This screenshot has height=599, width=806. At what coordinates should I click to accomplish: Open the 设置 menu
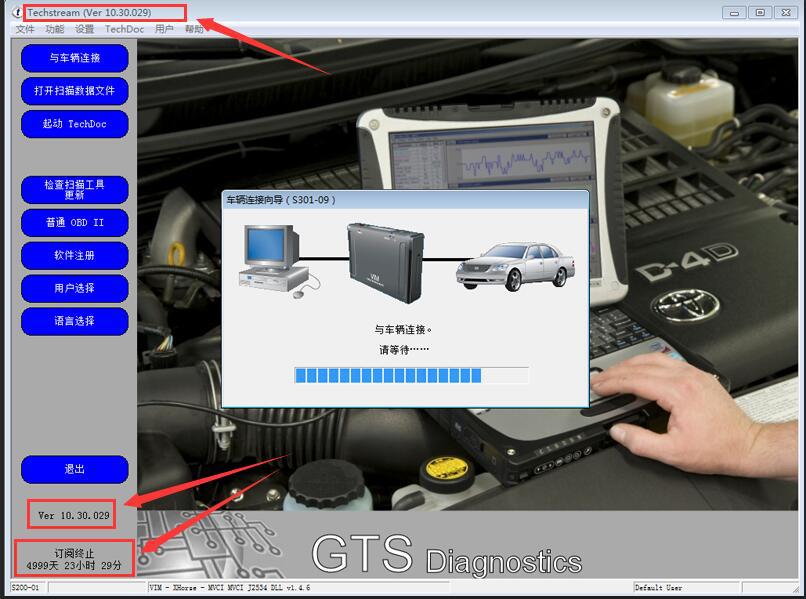(84, 29)
